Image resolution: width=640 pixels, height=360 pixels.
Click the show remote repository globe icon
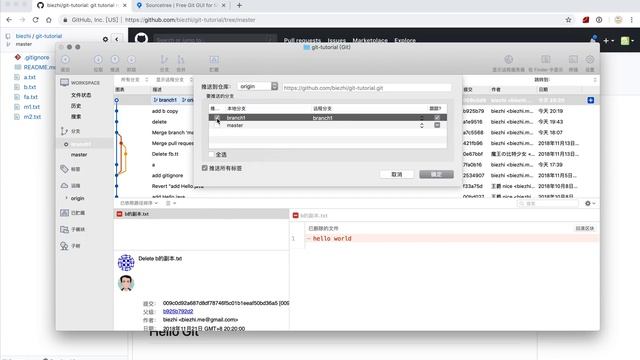coord(508,60)
